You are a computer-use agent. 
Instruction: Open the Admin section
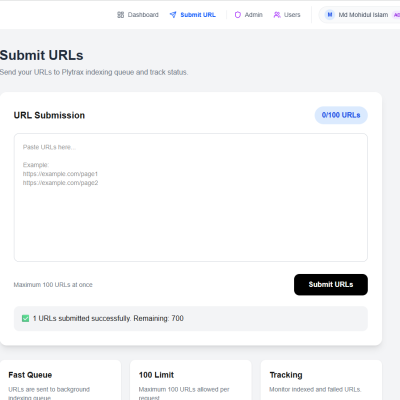point(248,15)
